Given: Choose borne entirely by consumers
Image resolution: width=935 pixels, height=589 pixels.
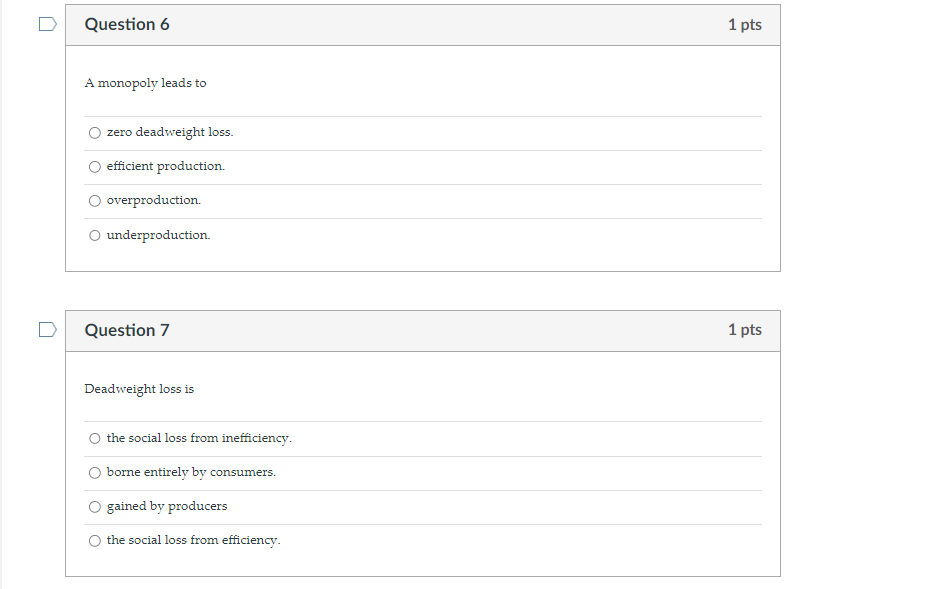Looking at the screenshot, I should pyautogui.click(x=94, y=472).
